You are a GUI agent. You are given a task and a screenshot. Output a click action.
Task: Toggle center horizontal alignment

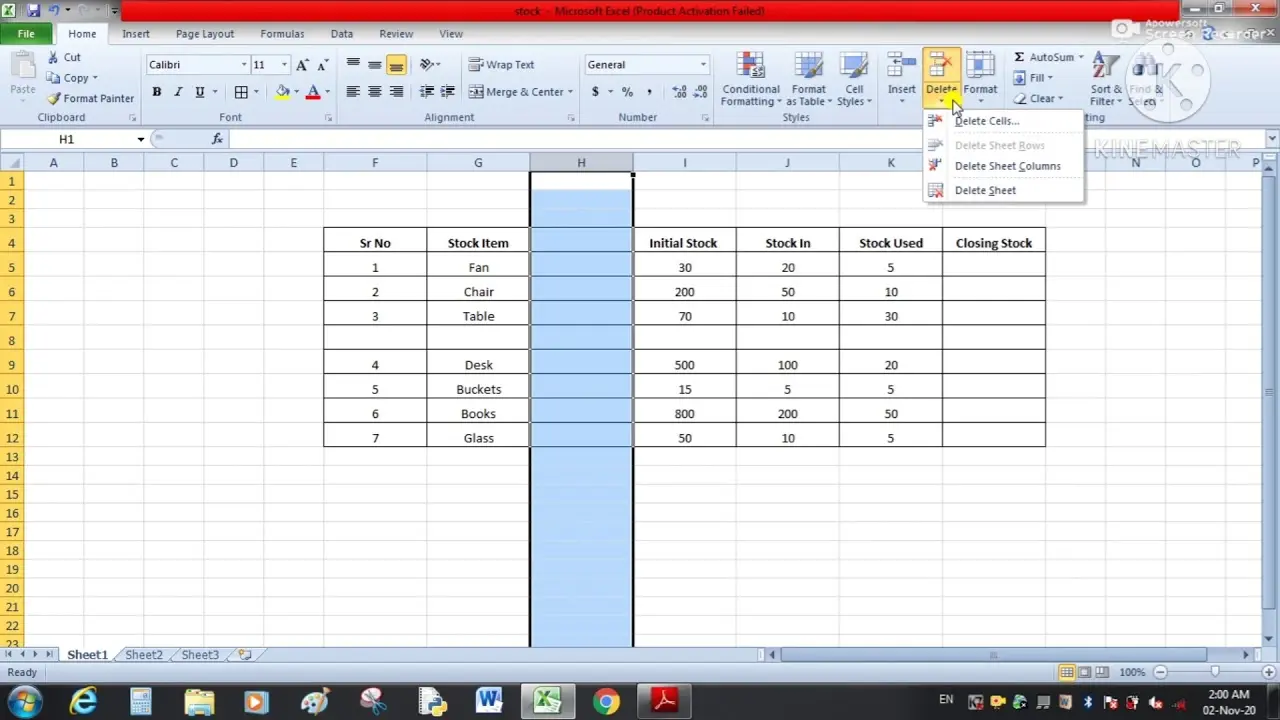pyautogui.click(x=374, y=92)
